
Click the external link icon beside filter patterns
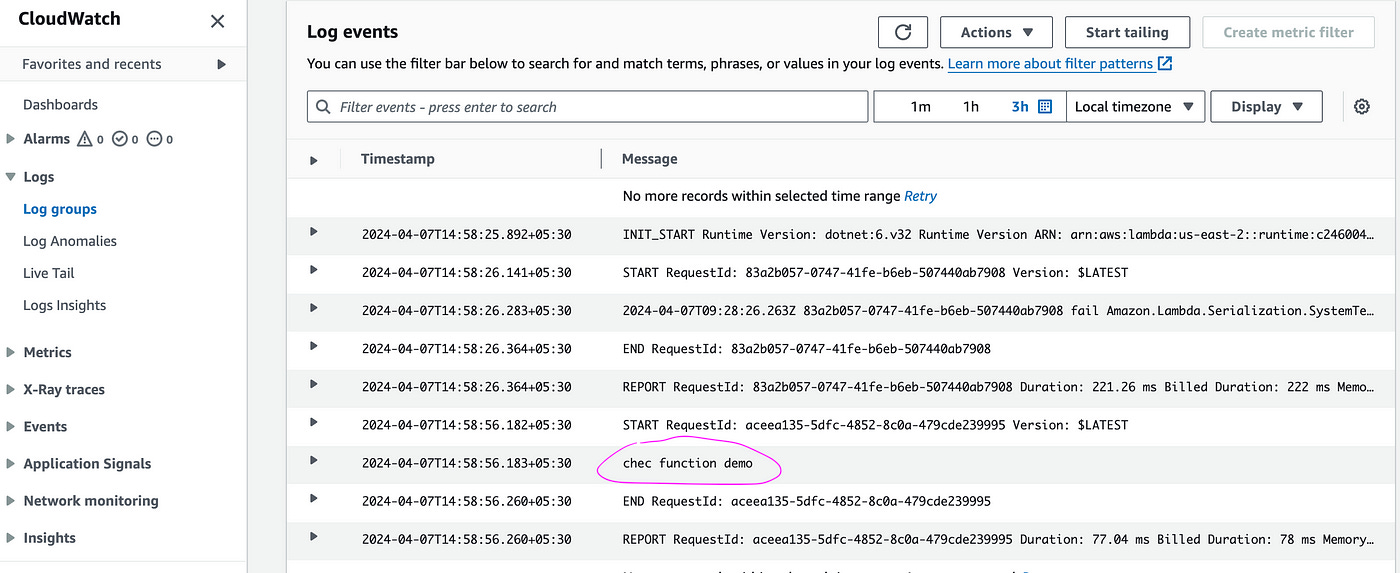click(x=1165, y=63)
